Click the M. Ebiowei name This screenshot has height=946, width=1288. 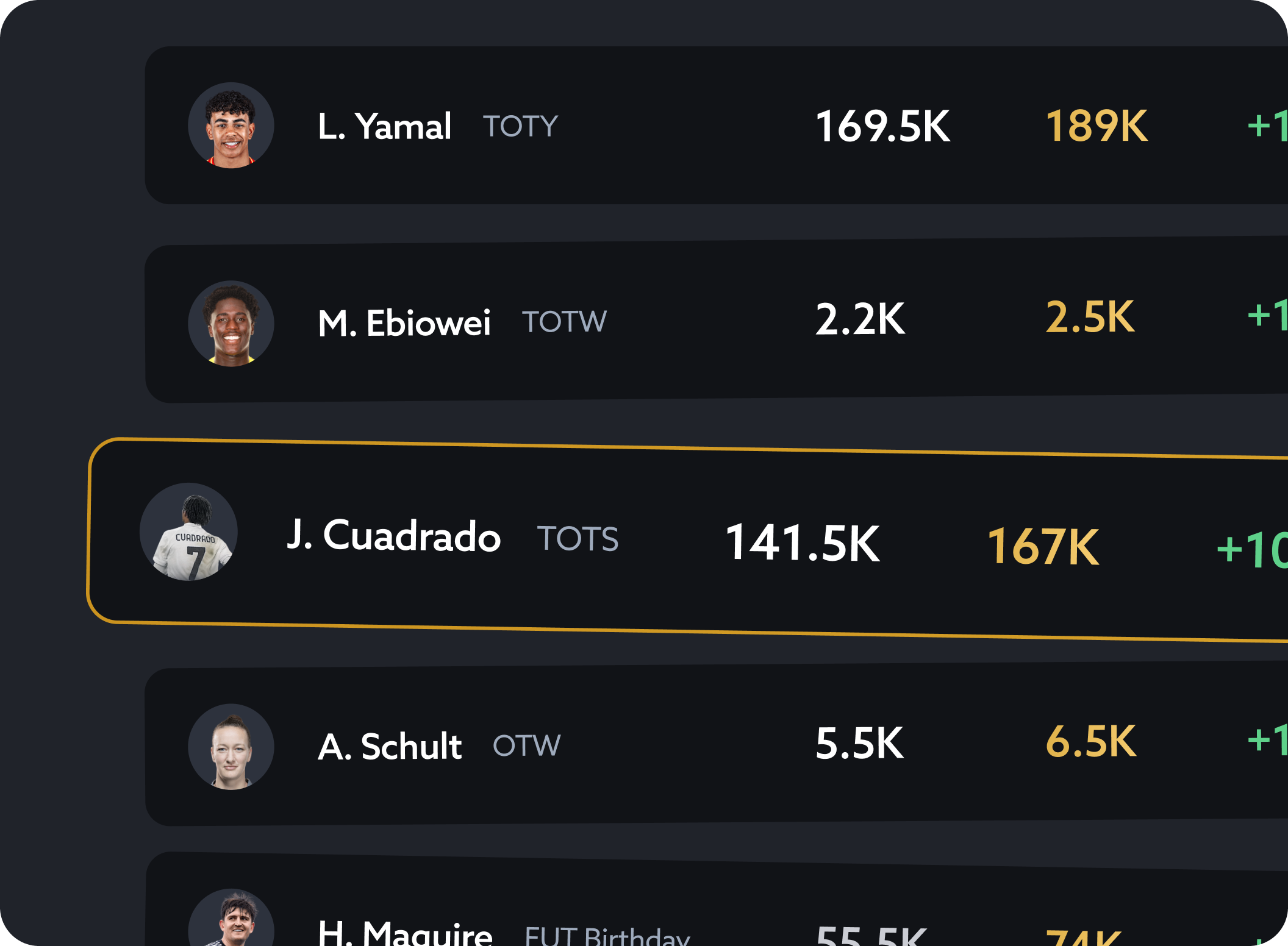(x=404, y=323)
